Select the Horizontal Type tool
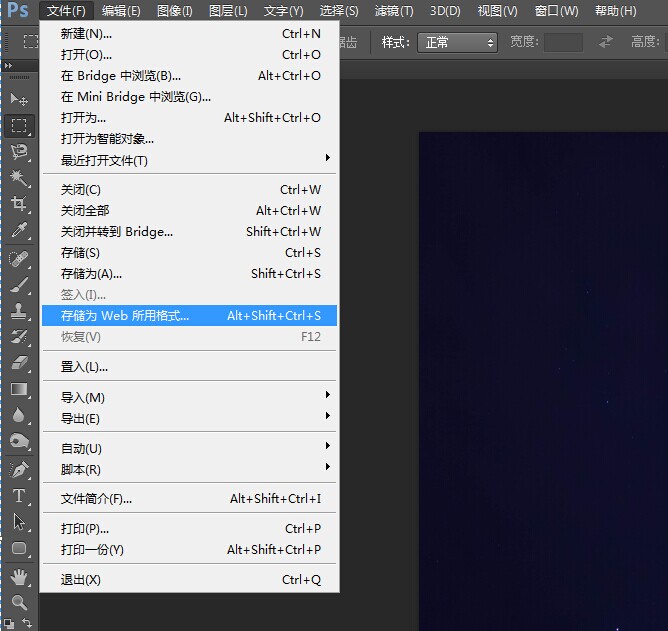Screen dimensions: 668x631 [x=19, y=496]
